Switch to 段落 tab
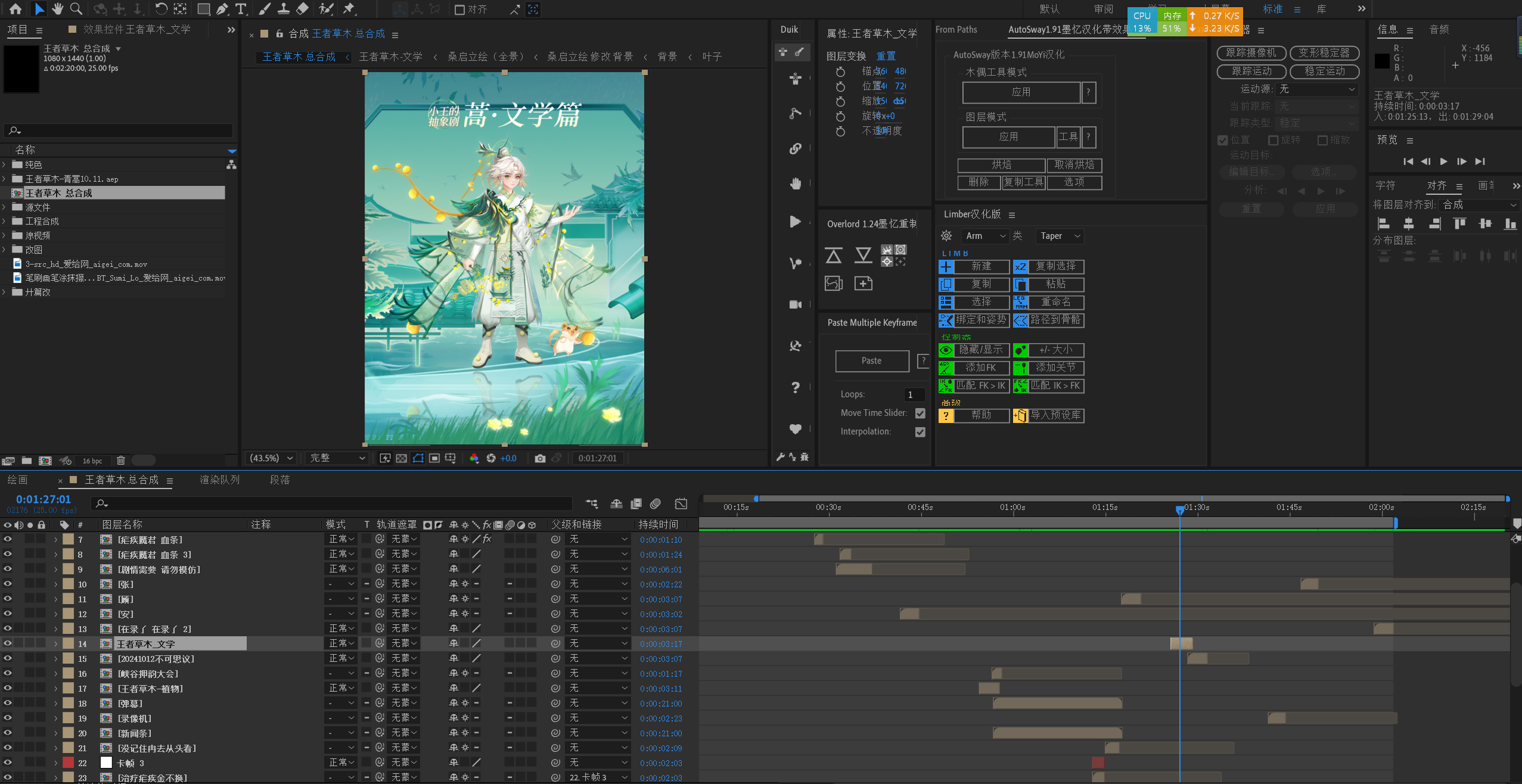The image size is (1522, 784). pyautogui.click(x=279, y=480)
